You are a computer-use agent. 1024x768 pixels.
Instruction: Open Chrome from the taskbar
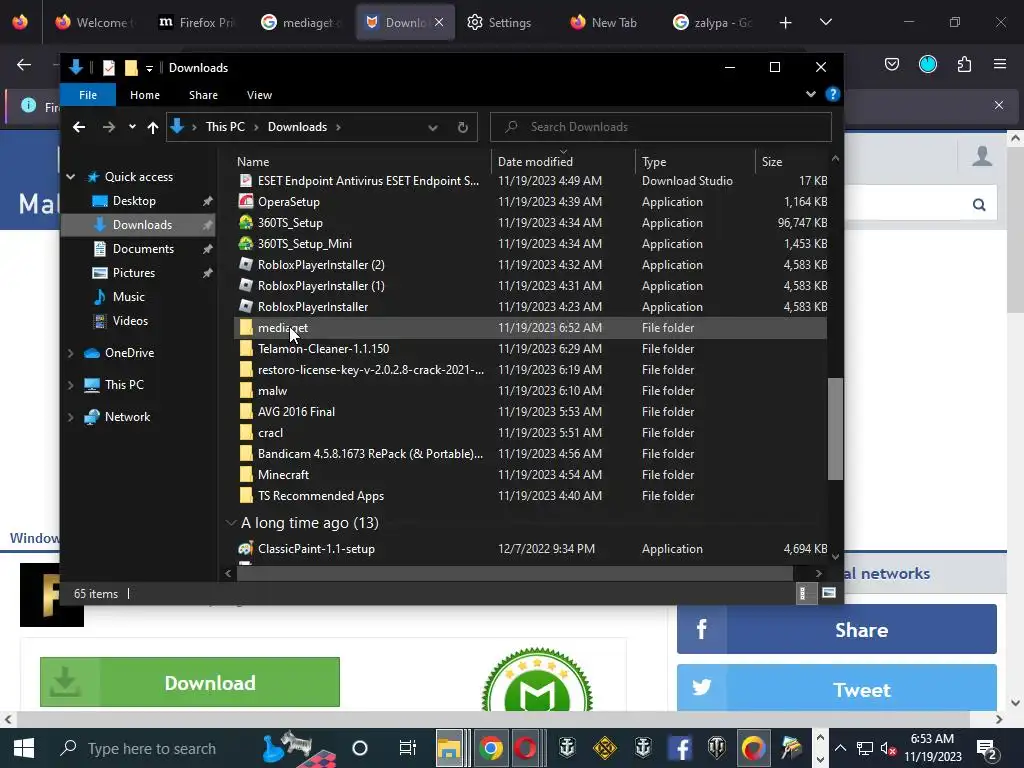click(490, 748)
